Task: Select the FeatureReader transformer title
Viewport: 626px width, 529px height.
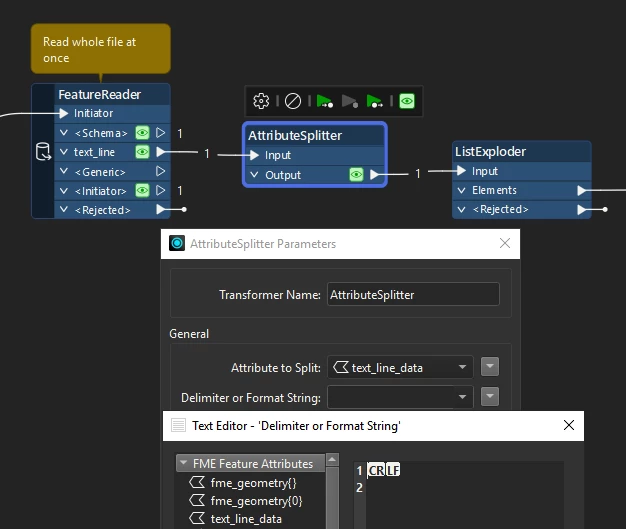Action: pos(99,95)
